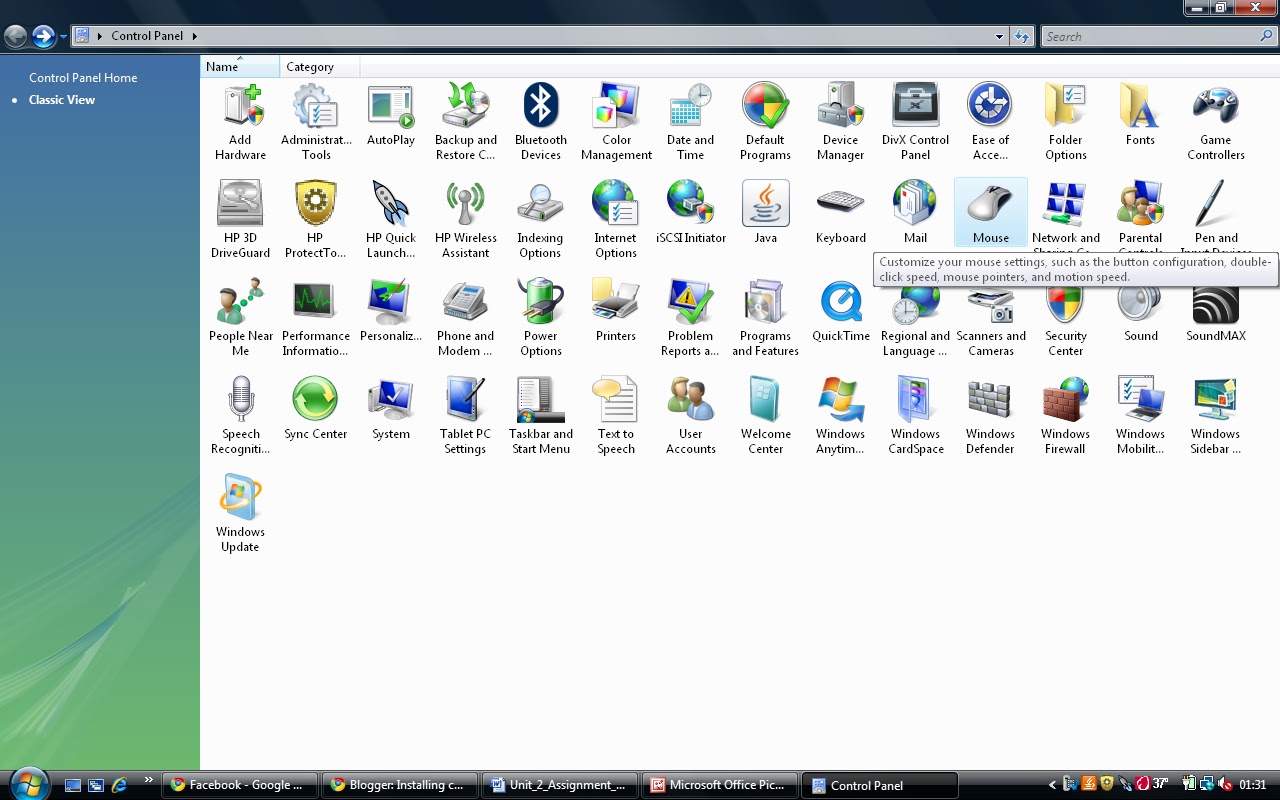This screenshot has width=1280, height=800.
Task: Unmute the volume from the system tray
Action: tap(1226, 785)
